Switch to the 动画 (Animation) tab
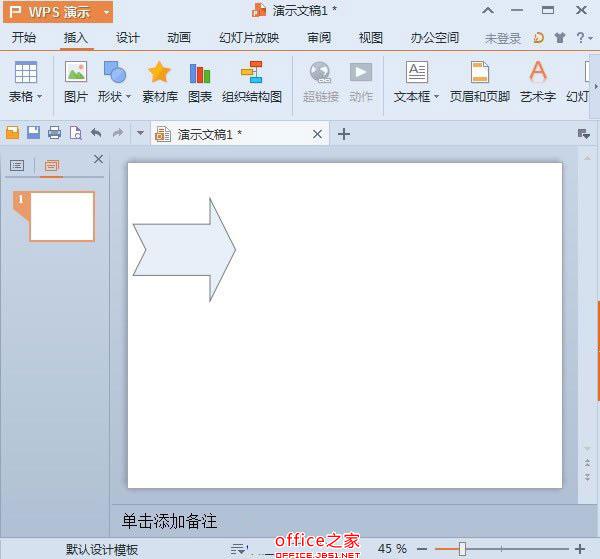600x559 pixels. coord(178,38)
